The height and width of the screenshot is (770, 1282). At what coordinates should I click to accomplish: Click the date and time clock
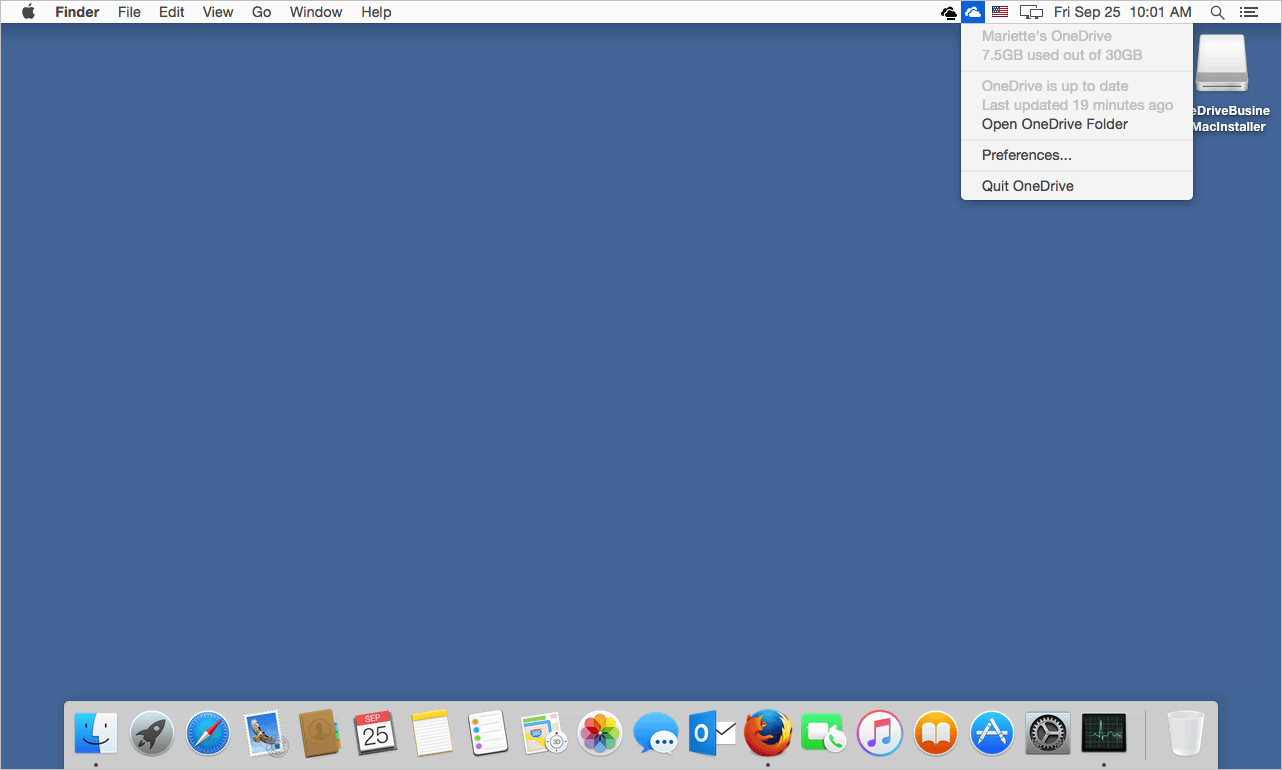[x=1123, y=12]
